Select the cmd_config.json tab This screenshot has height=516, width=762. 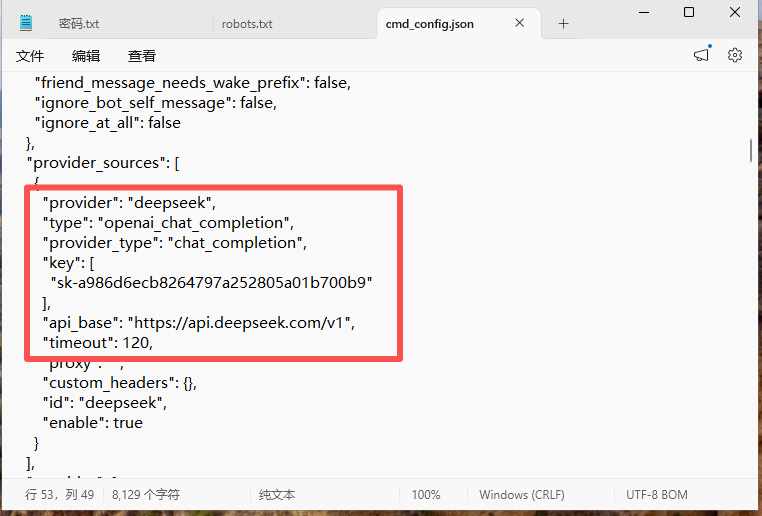coord(430,24)
